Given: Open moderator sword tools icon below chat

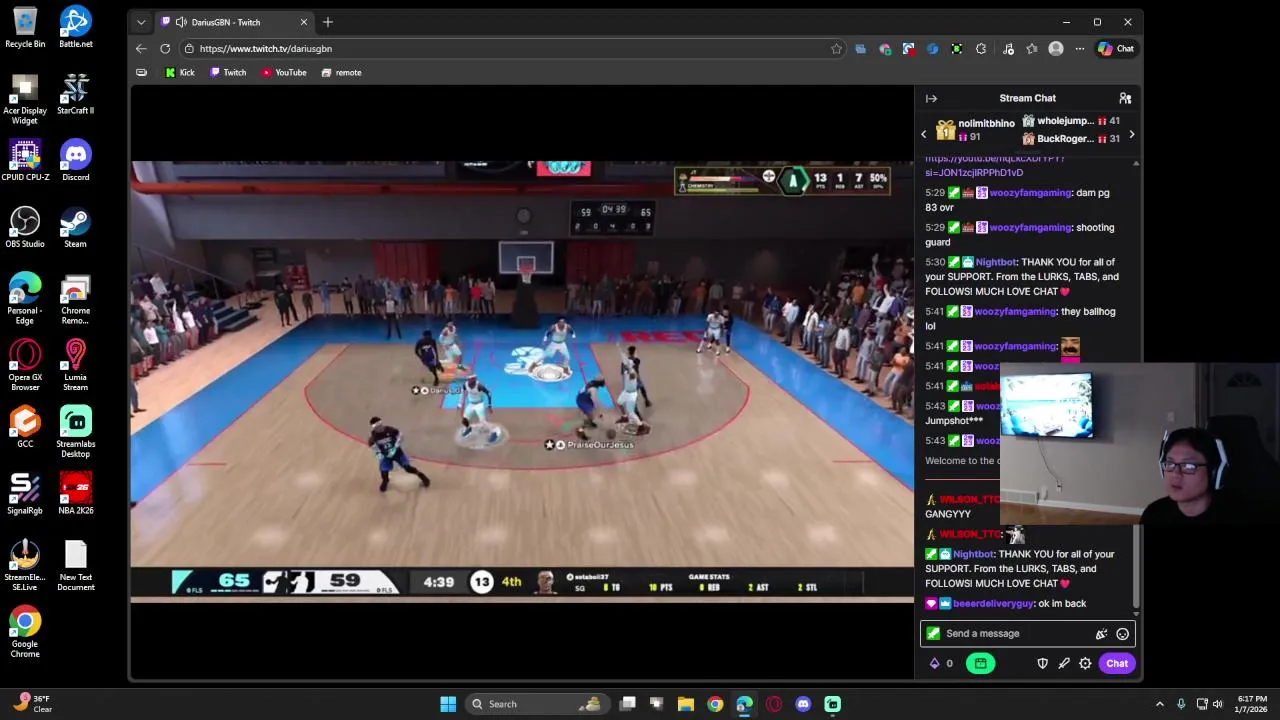Looking at the screenshot, I should pos(1064,663).
